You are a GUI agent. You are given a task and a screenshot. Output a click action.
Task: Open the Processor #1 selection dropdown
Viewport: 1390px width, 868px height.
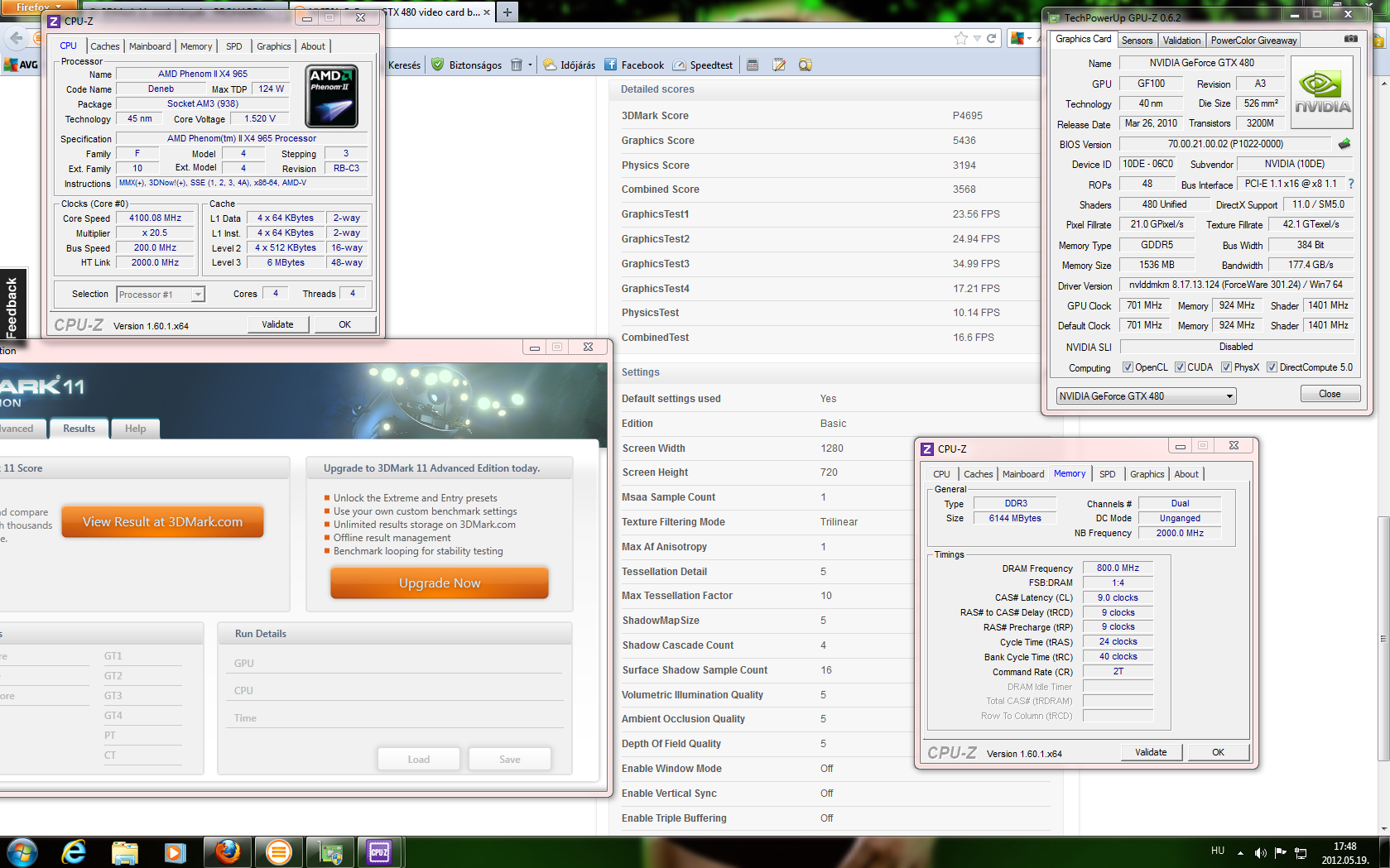click(161, 295)
